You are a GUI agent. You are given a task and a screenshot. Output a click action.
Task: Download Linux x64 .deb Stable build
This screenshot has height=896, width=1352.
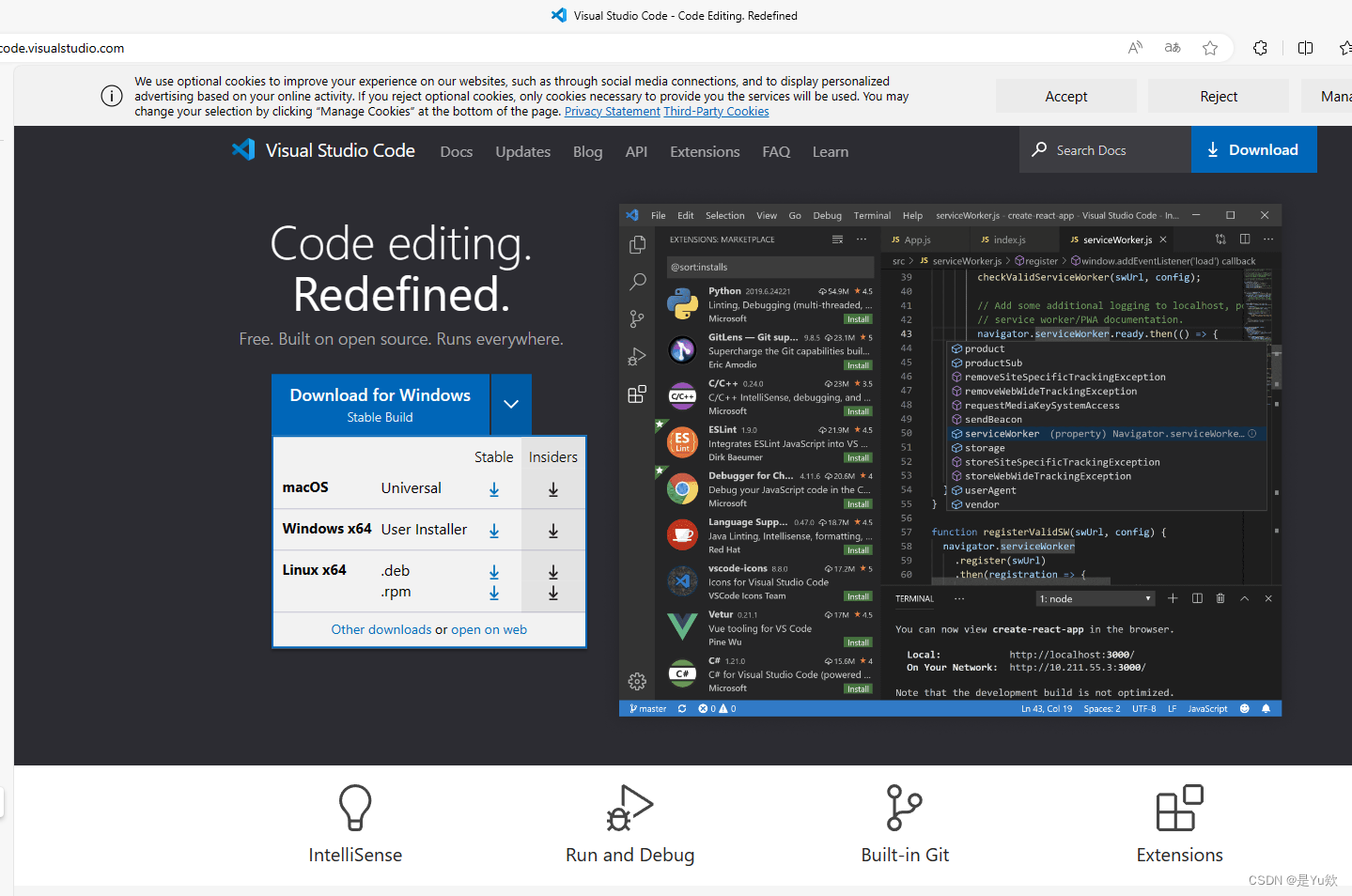(494, 572)
